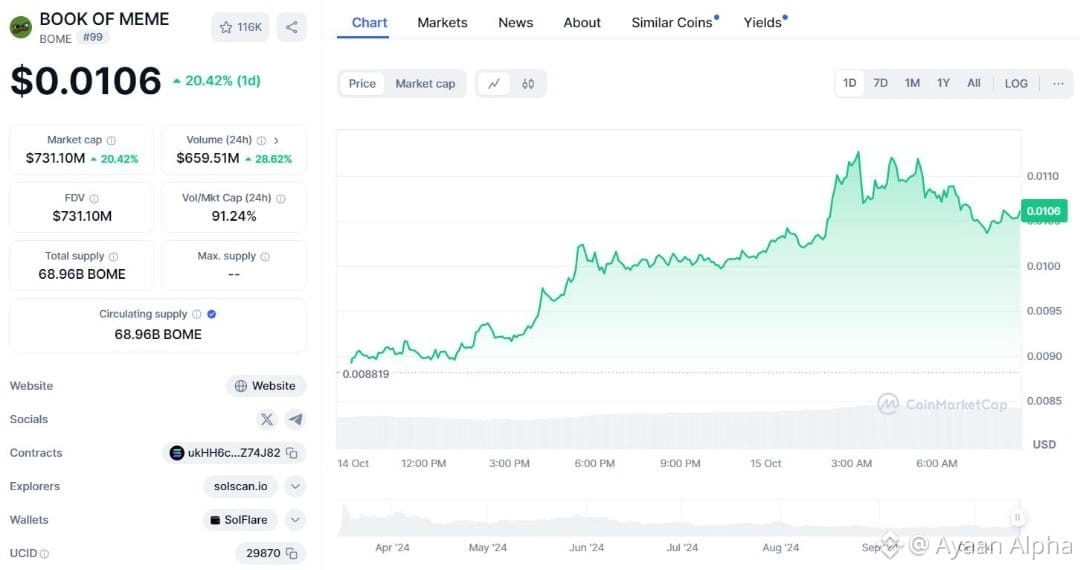Viewport: 1080px width, 570px height.
Task: Click the FDV info icon
Action: 94,198
